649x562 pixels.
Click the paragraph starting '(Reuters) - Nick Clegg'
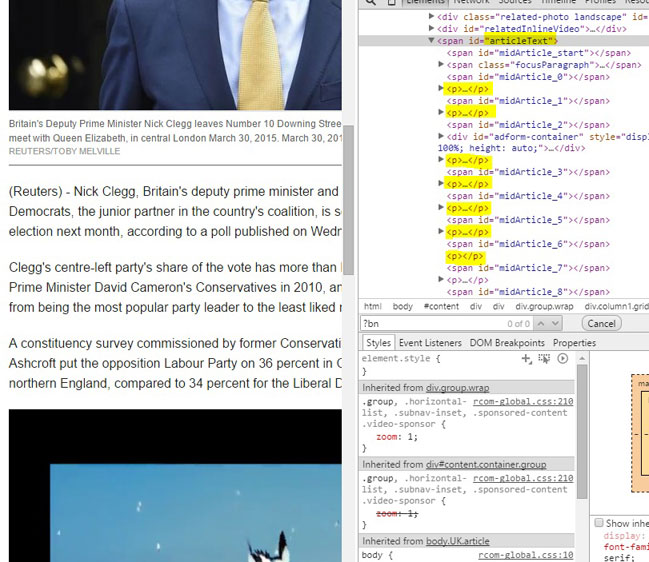tap(175, 211)
